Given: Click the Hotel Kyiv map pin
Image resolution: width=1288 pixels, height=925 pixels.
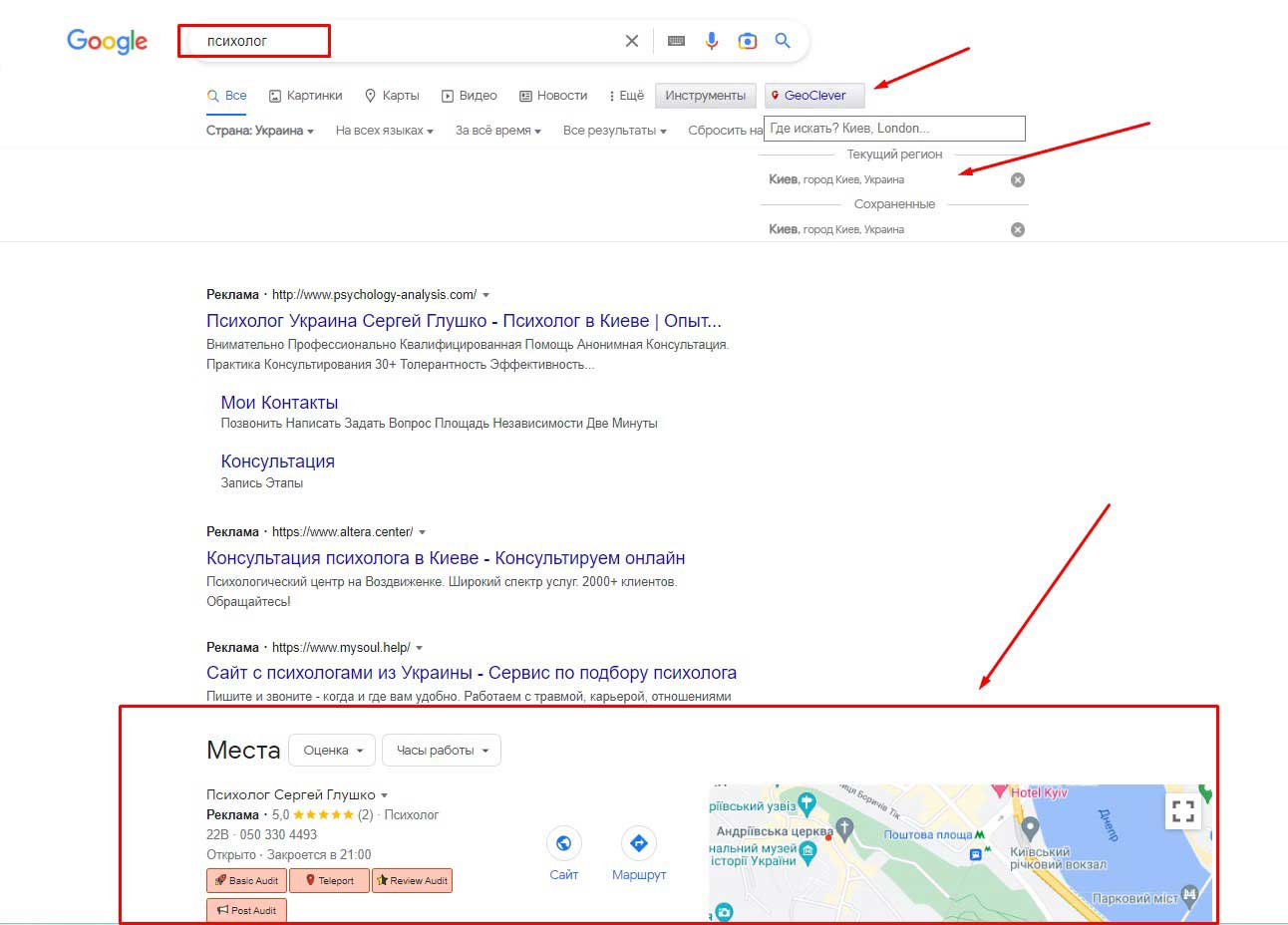Looking at the screenshot, I should 999,790.
